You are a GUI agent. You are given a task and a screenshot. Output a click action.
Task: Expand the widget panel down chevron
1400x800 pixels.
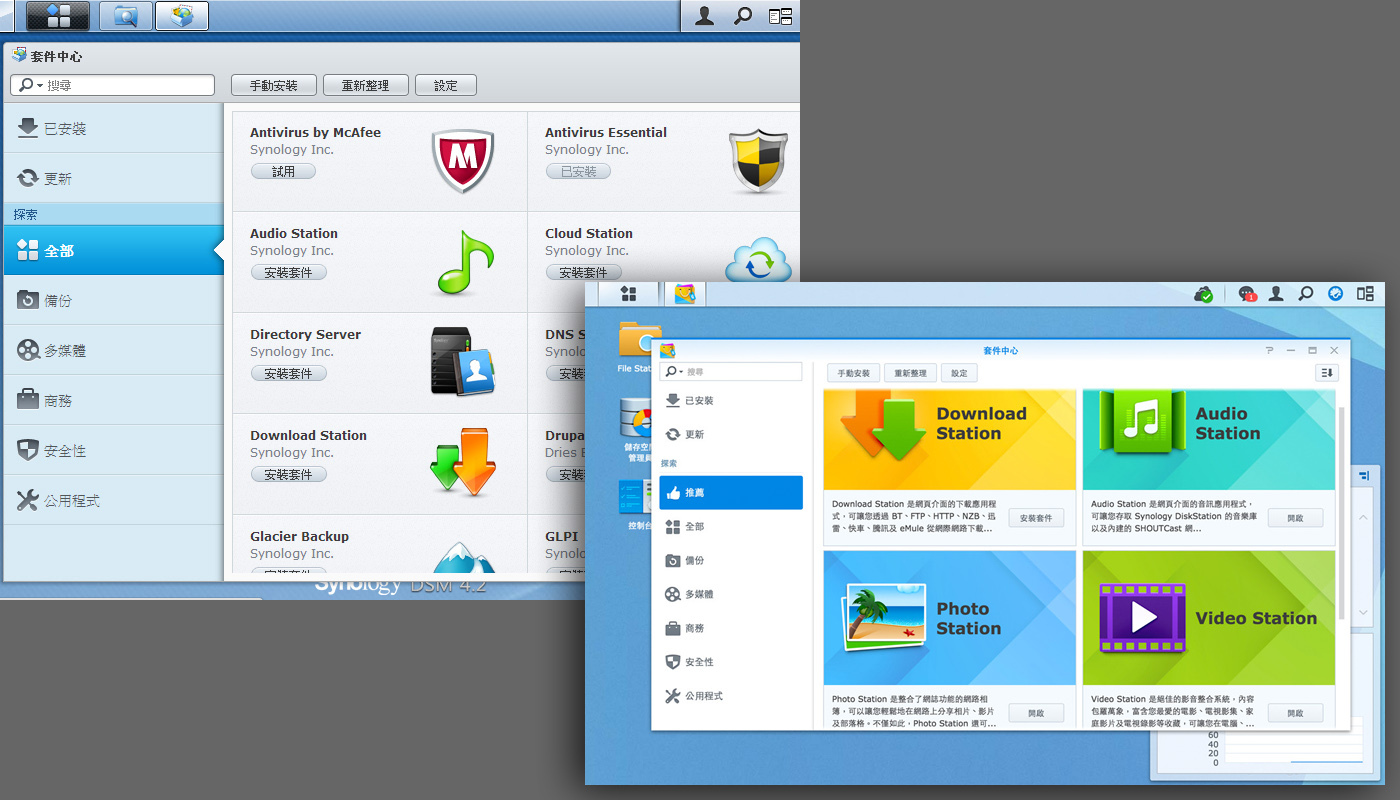[1364, 612]
